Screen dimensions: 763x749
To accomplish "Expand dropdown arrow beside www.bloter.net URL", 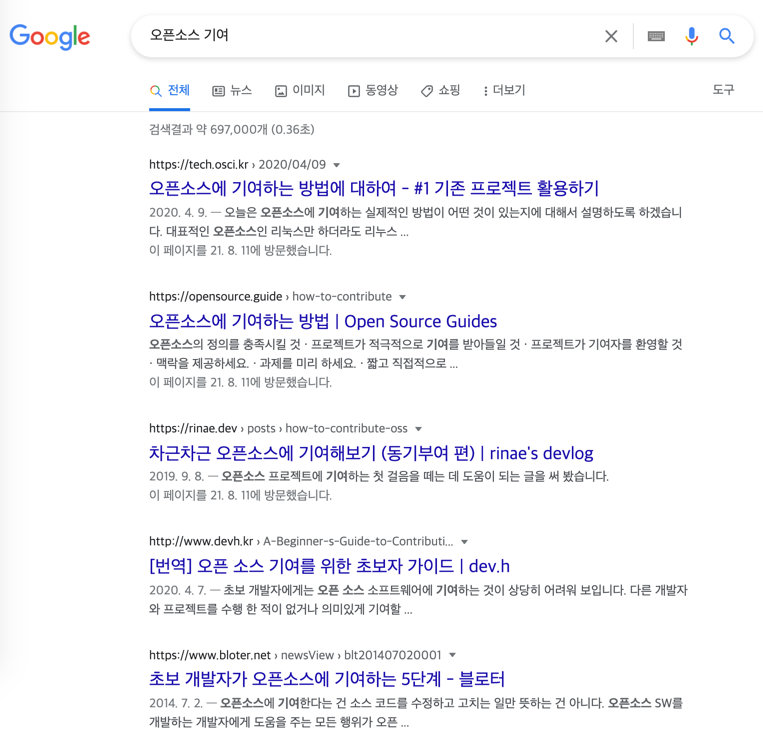I will coord(453,655).
